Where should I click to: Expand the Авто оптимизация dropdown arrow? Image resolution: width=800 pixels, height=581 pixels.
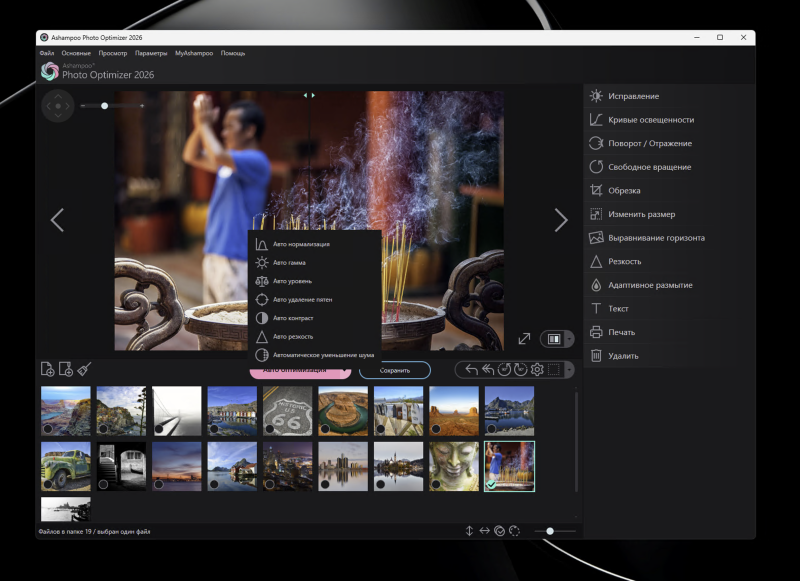[x=345, y=371]
